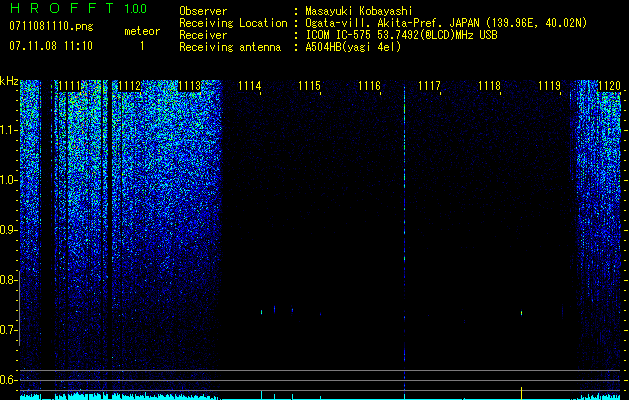Click the 1.1 frequency axis label
Viewport: 629px width, 400px height.
pos(8,130)
